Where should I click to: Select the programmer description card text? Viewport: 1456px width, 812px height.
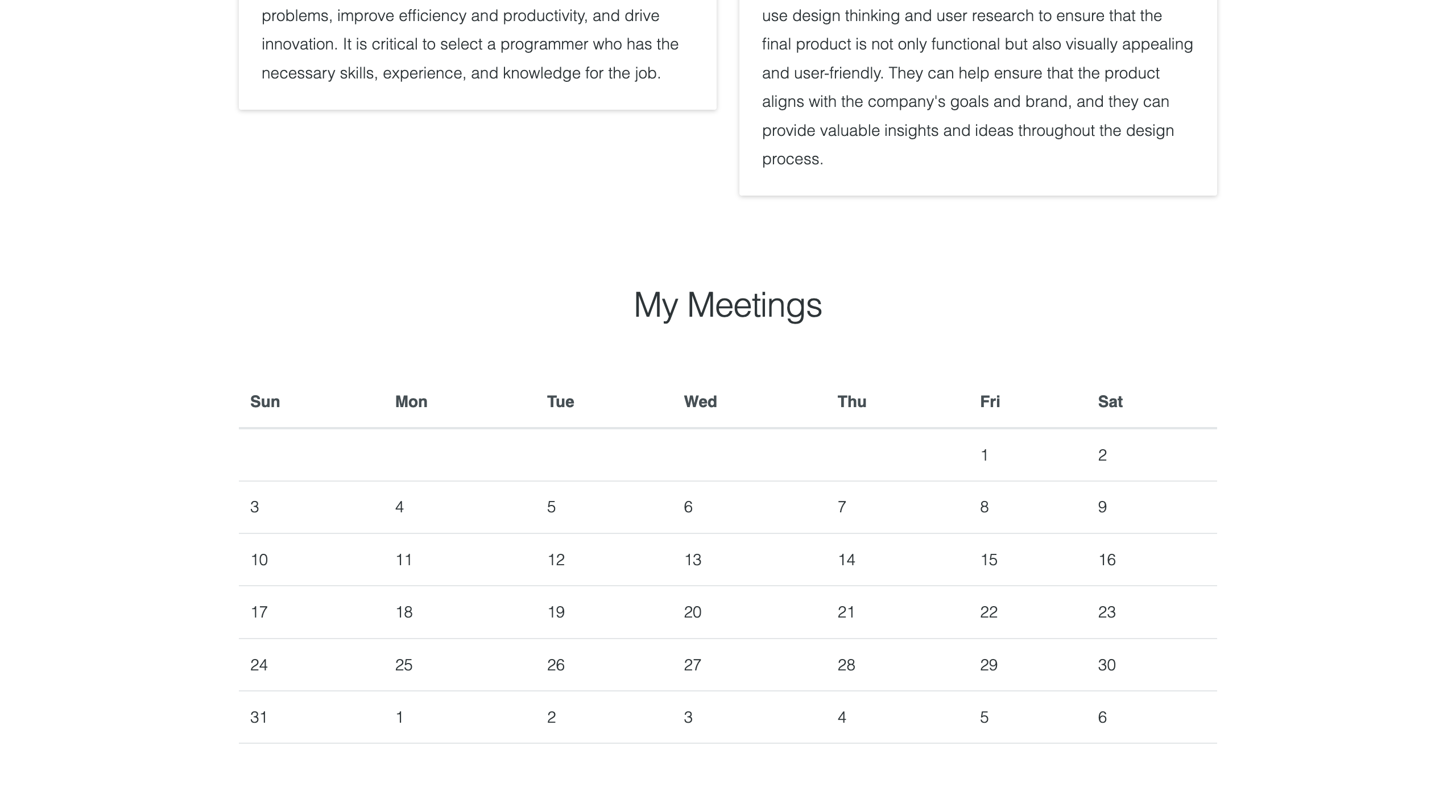pyautogui.click(x=470, y=44)
